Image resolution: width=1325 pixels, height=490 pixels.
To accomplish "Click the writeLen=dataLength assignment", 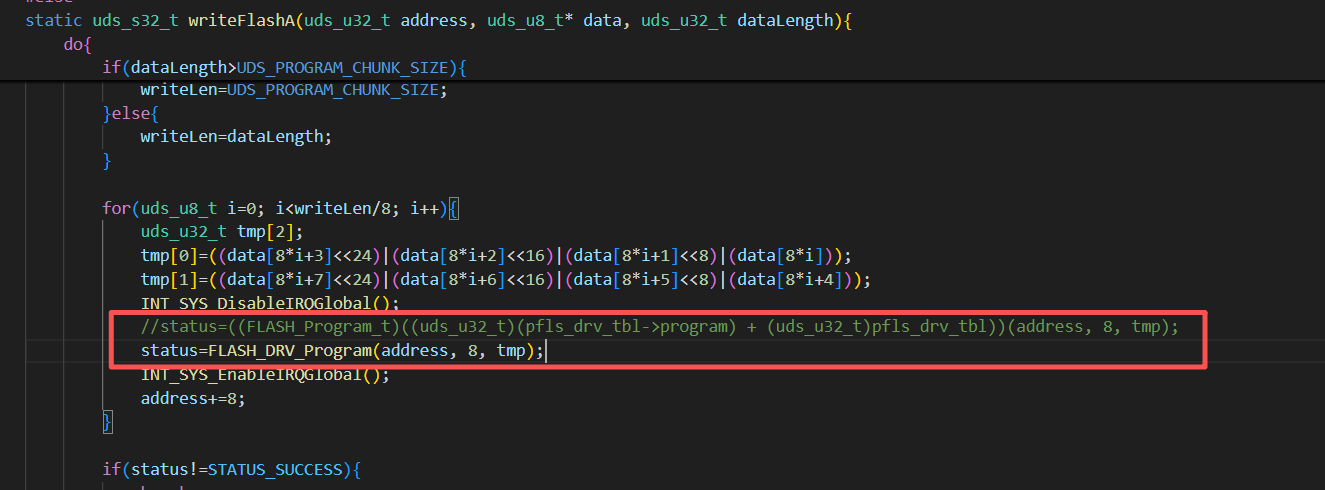I will pyautogui.click(x=235, y=136).
